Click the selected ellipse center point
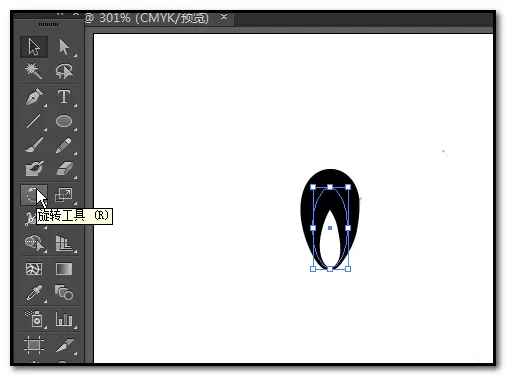507x377 pixels. point(330,228)
